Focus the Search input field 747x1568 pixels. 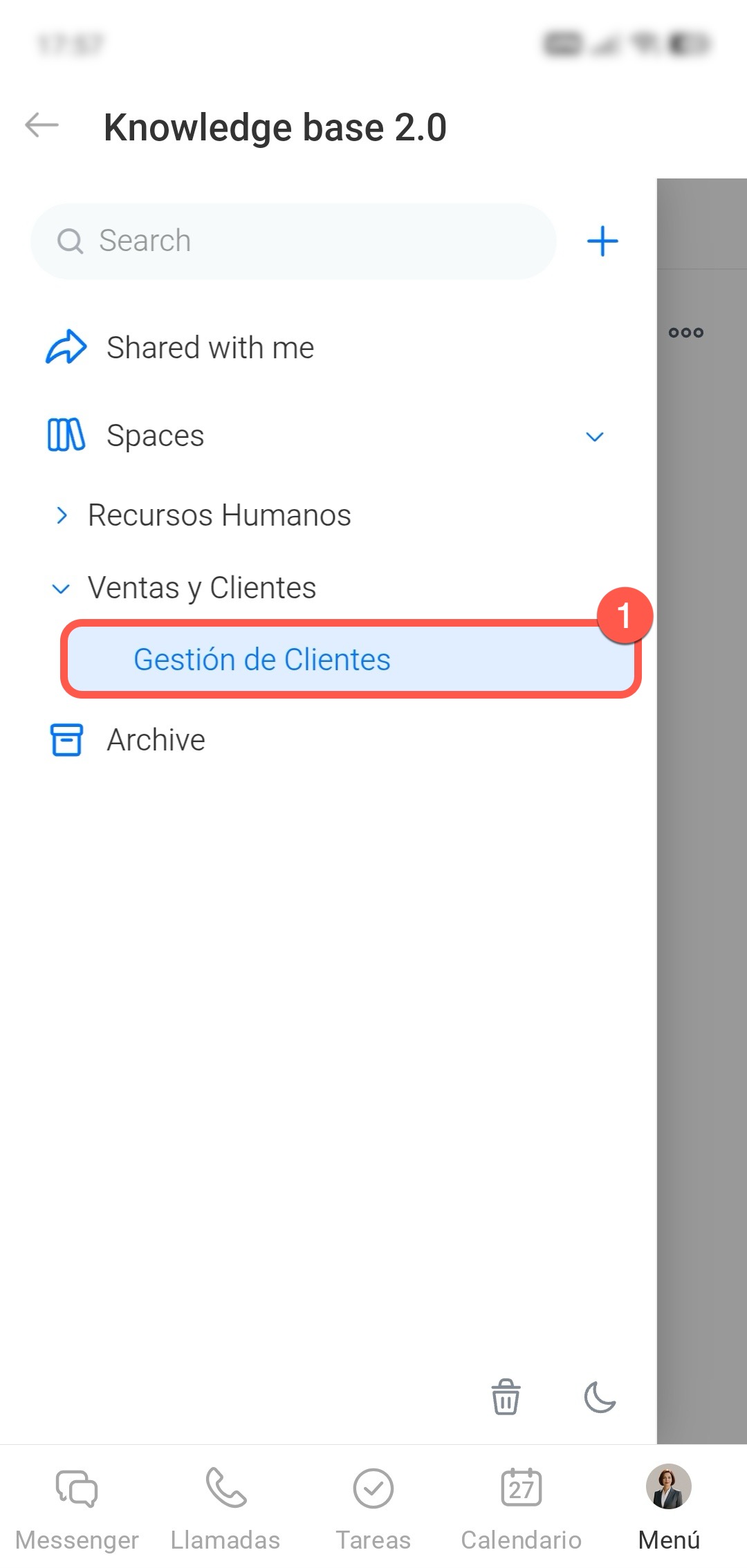click(293, 241)
